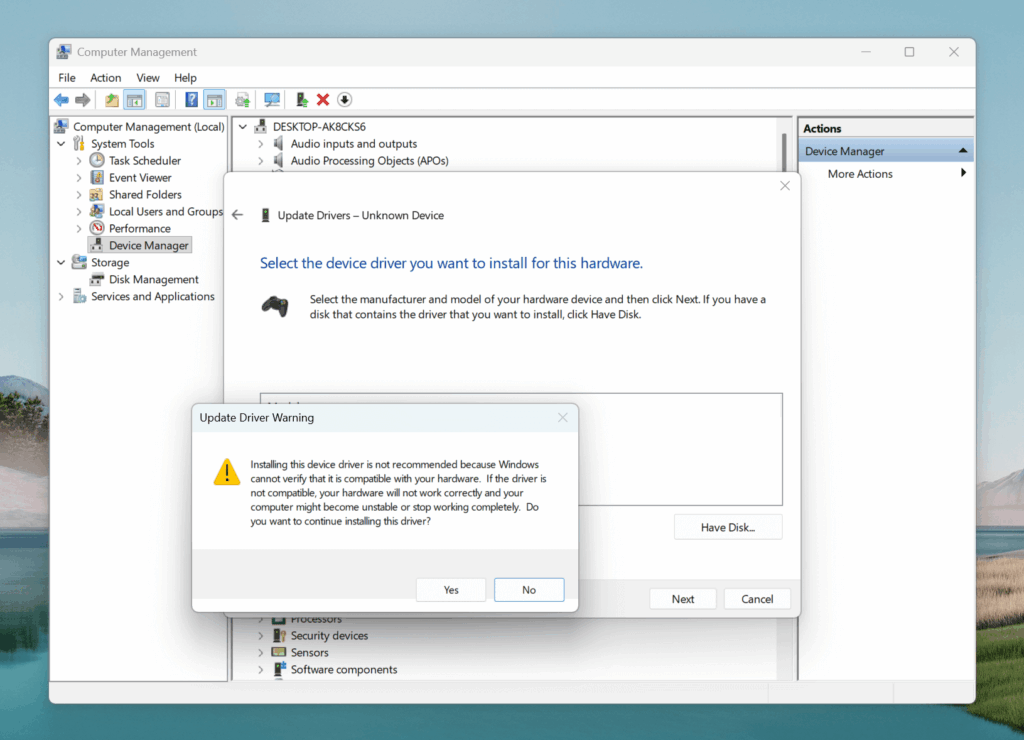1024x740 pixels.
Task: Open the View menu
Action: pyautogui.click(x=148, y=78)
